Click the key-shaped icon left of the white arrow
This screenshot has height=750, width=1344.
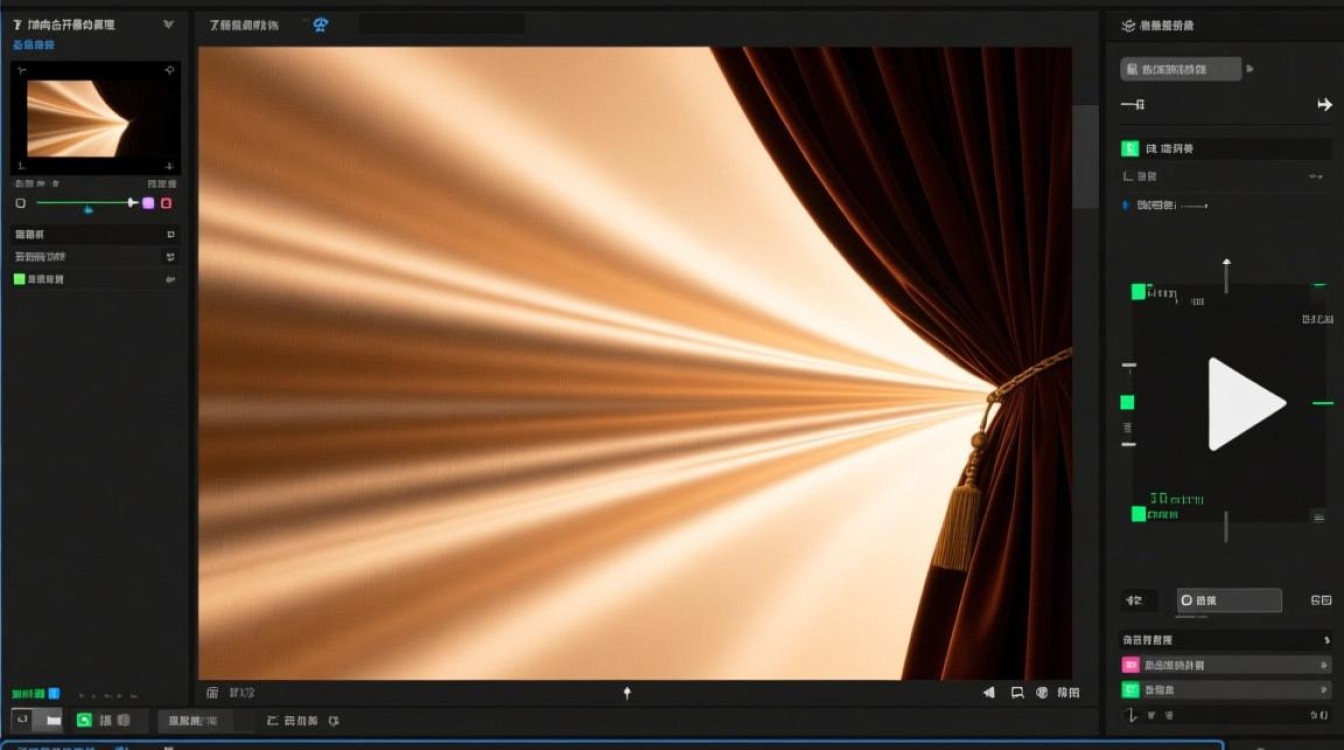coord(1132,105)
